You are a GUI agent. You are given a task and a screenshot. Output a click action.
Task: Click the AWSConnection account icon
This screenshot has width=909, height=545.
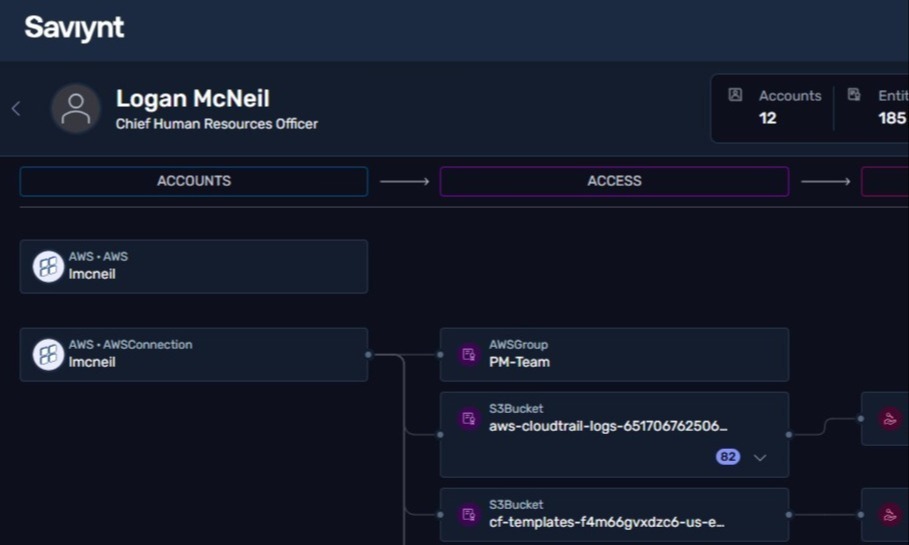(x=48, y=354)
